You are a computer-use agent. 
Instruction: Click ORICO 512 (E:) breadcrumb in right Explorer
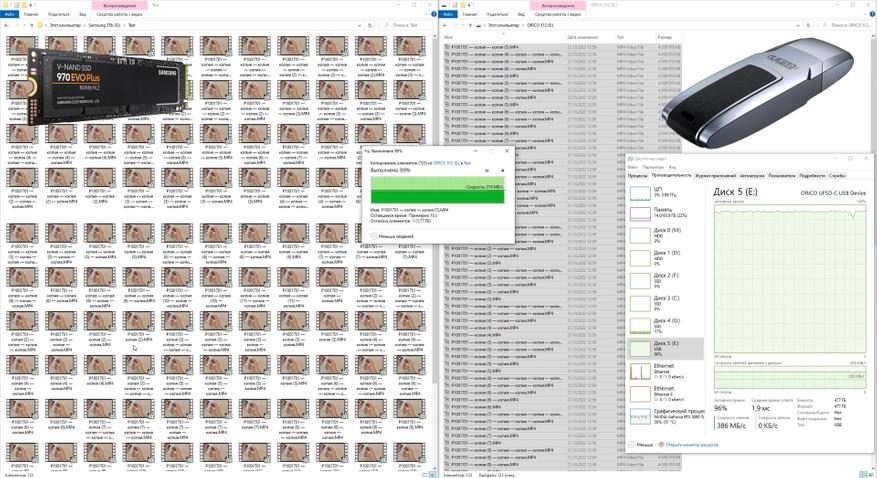coord(540,25)
